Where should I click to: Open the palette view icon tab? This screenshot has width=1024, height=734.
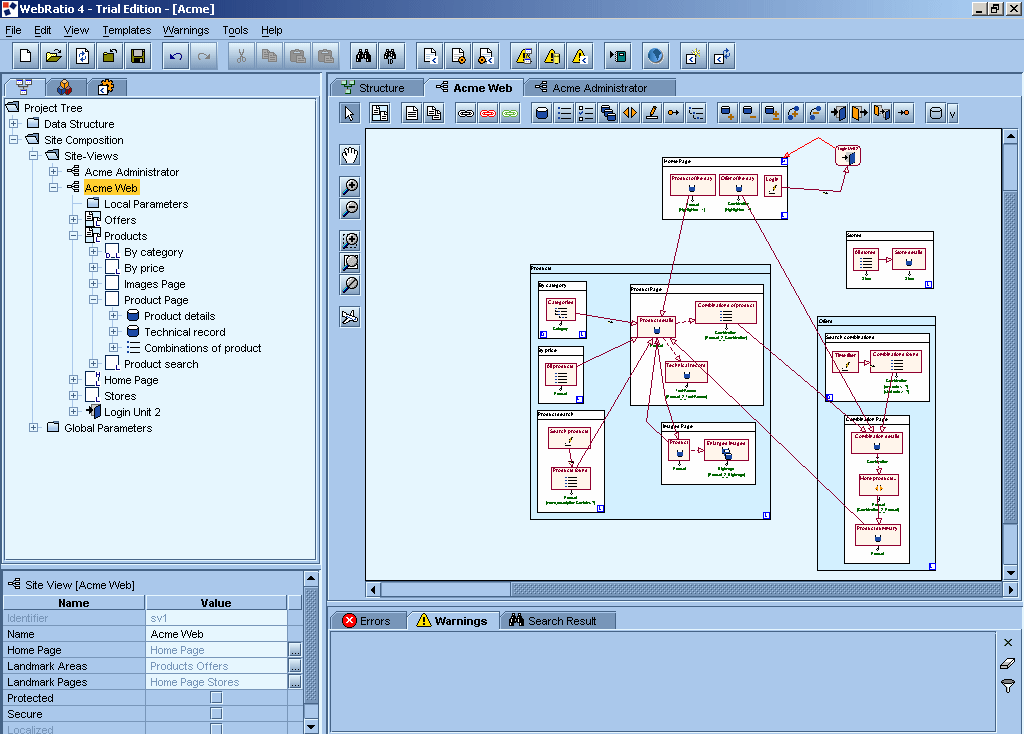click(x=65, y=87)
